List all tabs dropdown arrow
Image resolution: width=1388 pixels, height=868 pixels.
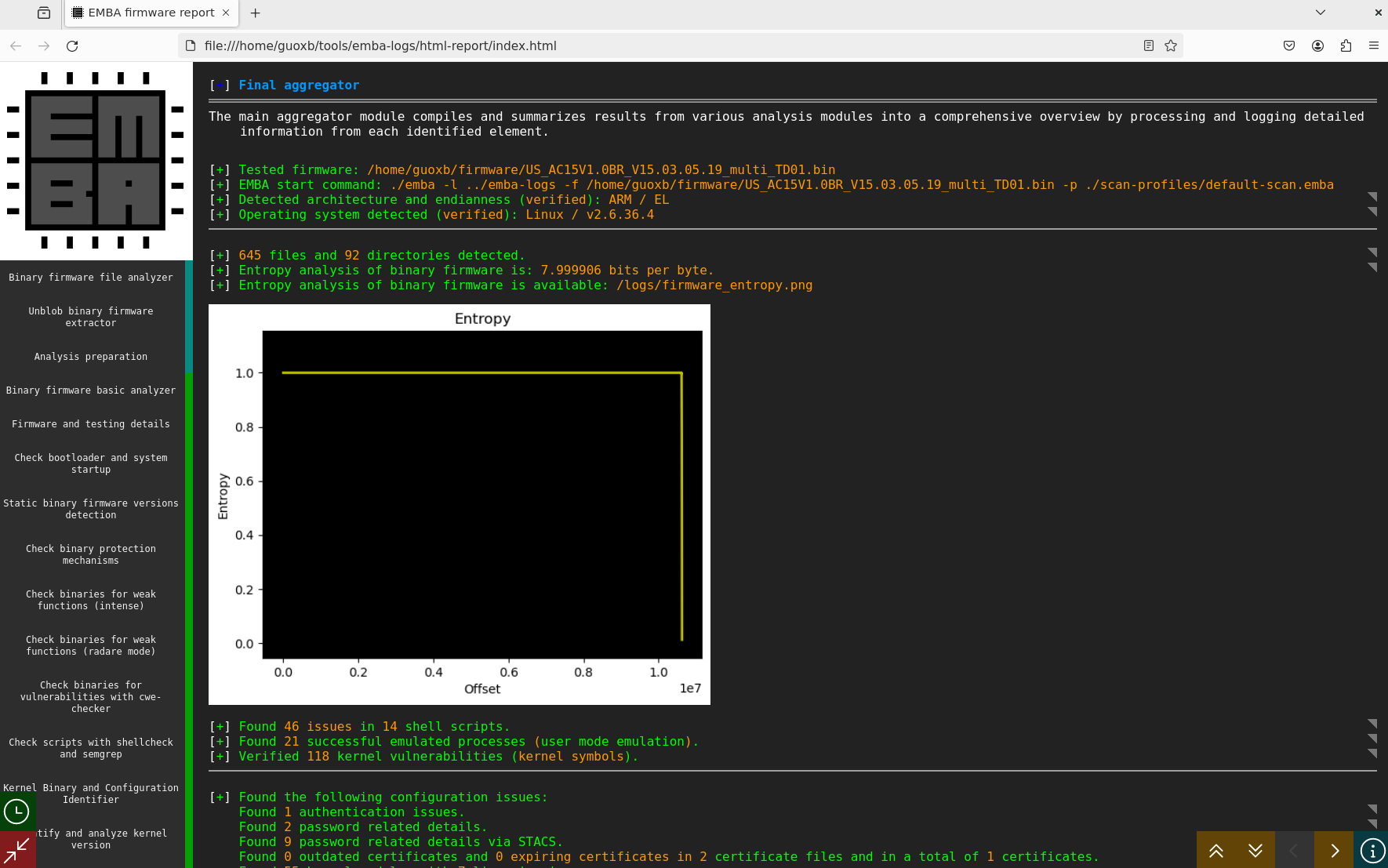coord(1321,13)
